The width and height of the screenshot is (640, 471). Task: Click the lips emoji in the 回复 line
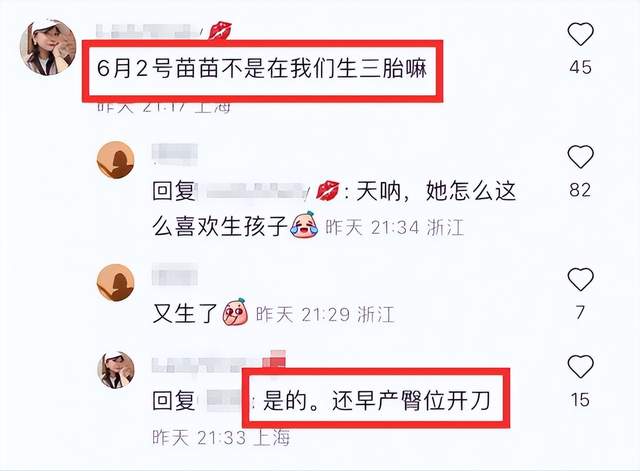(x=327, y=190)
